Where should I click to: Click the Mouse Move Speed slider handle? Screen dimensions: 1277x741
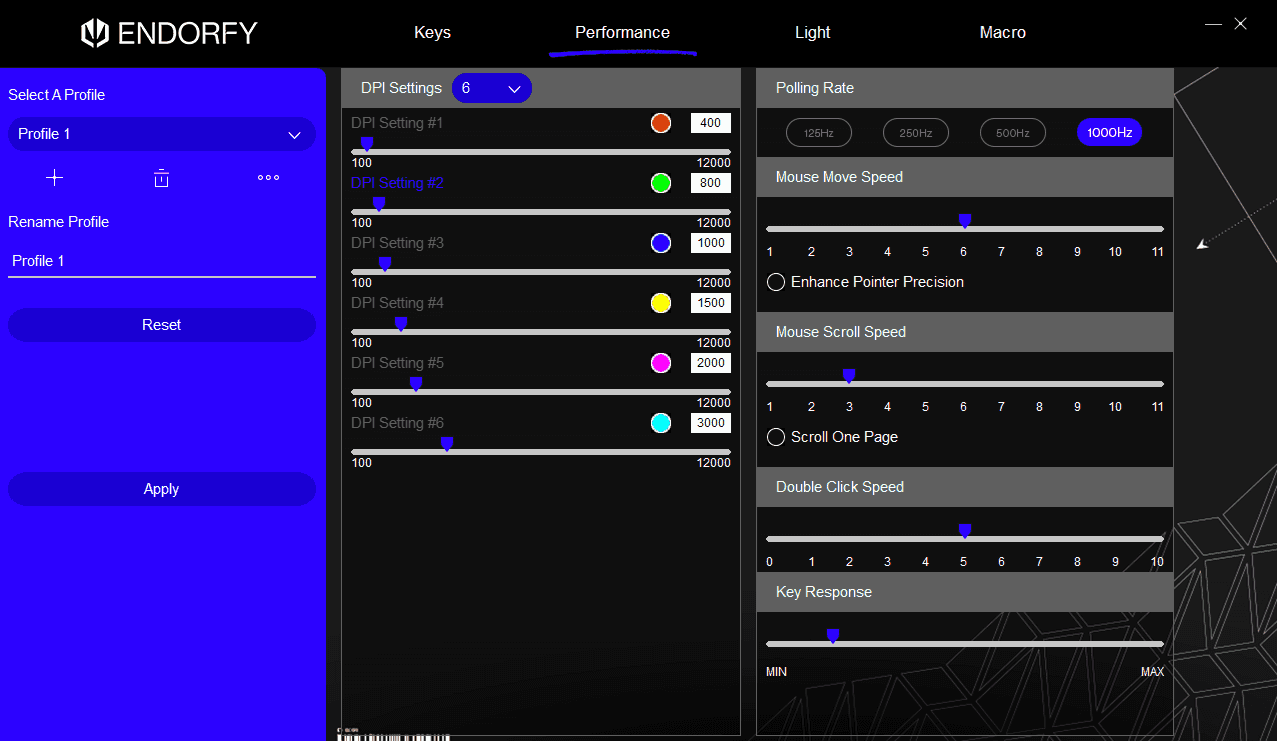(965, 222)
